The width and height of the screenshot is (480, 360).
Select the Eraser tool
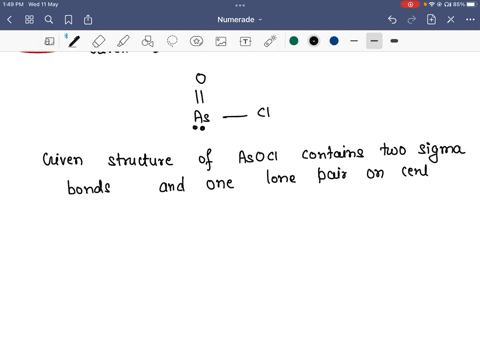tap(99, 41)
